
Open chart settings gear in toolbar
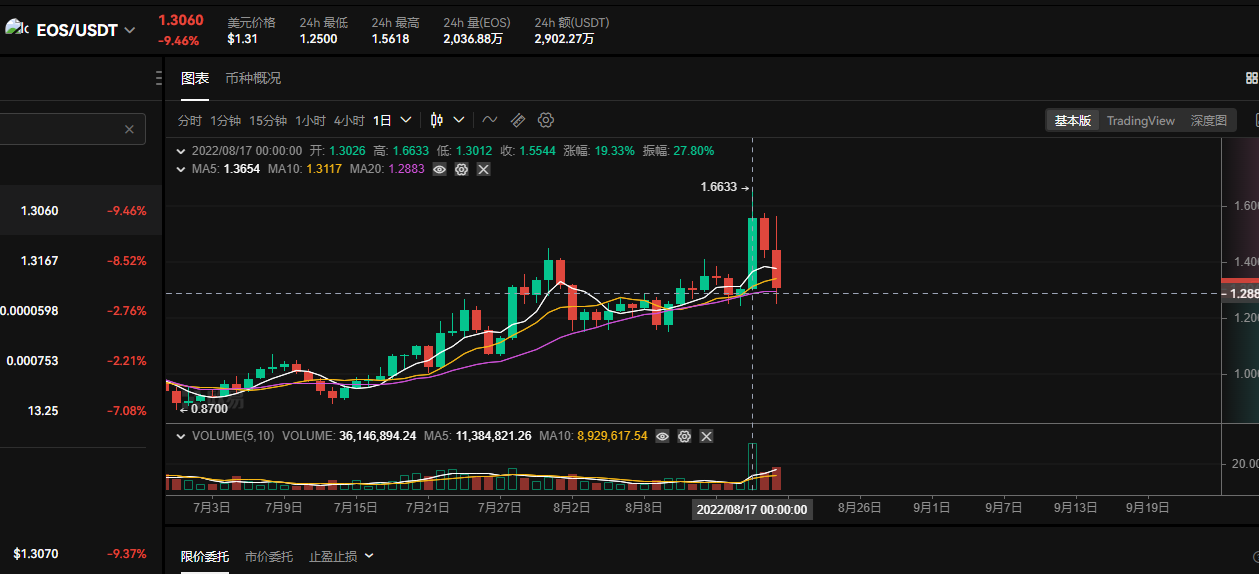pyautogui.click(x=546, y=120)
